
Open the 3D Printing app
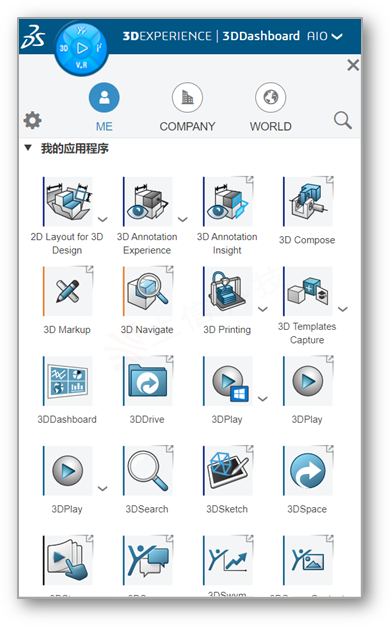227,291
